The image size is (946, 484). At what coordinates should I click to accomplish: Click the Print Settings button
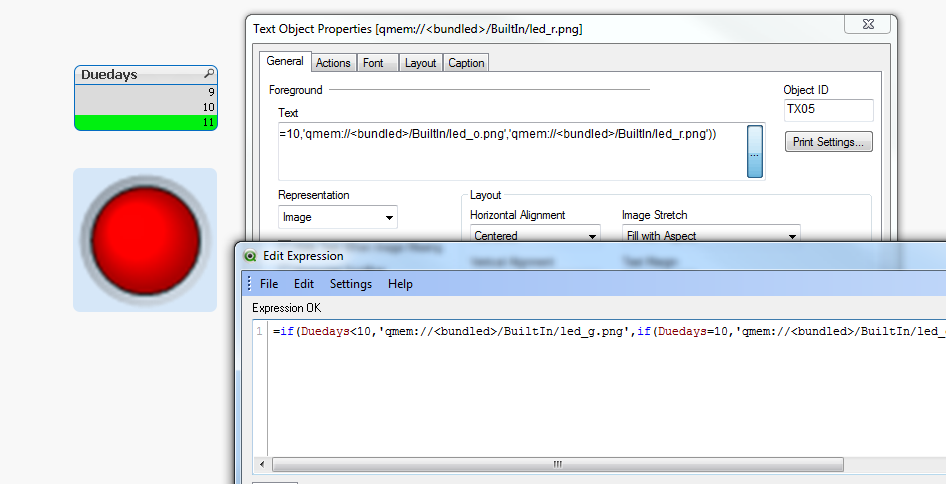pyautogui.click(x=828, y=142)
